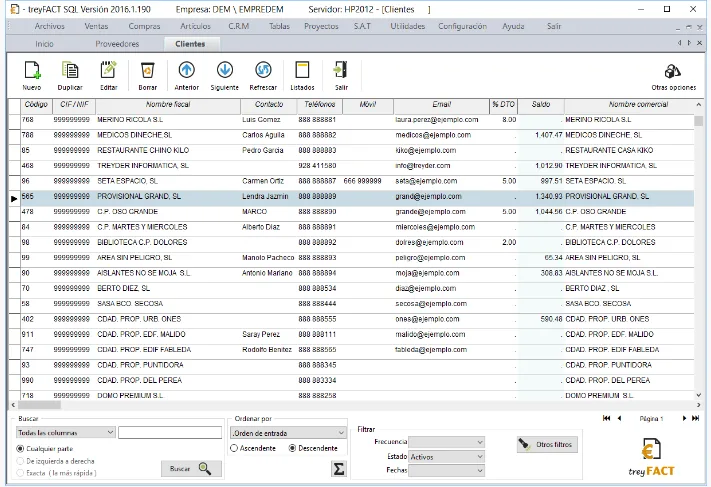Click the horizontal scrollbar thumb
Screen dimensions: 711x487
coord(39,404)
